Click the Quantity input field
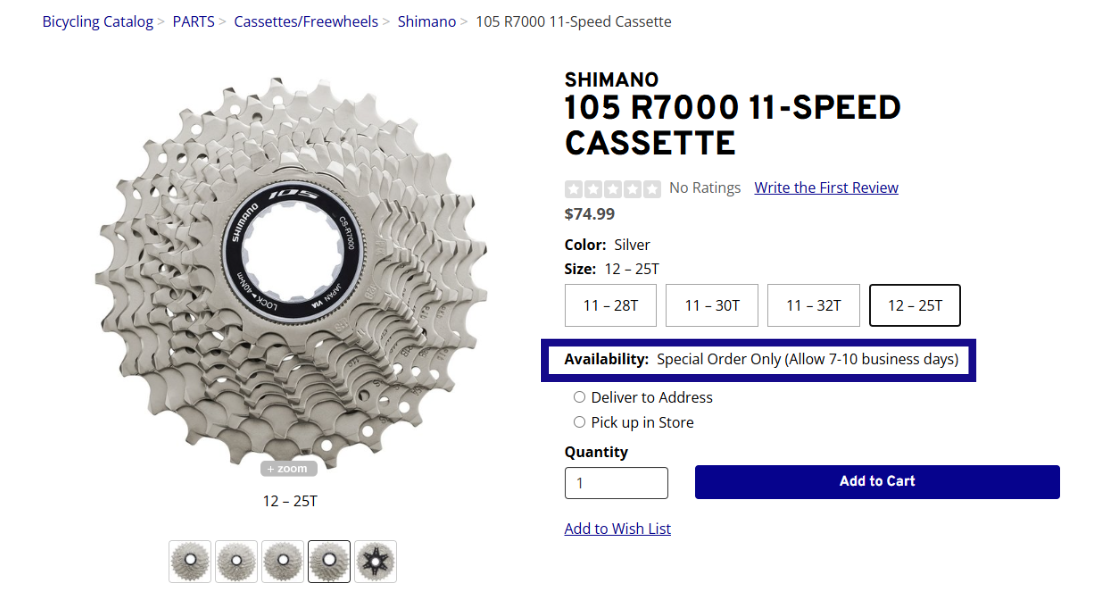This screenshot has height=600, width=1110. click(x=616, y=482)
